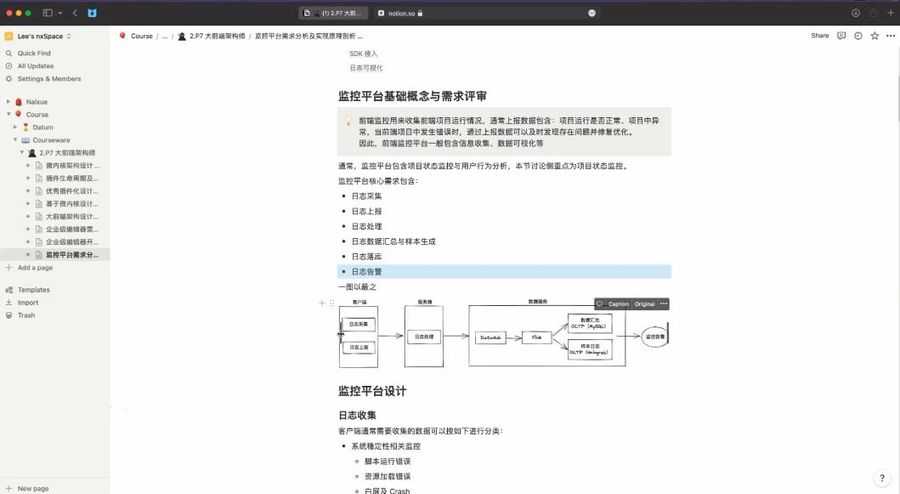Open page options three-dot menu
This screenshot has width=900, height=494.
[x=890, y=36]
